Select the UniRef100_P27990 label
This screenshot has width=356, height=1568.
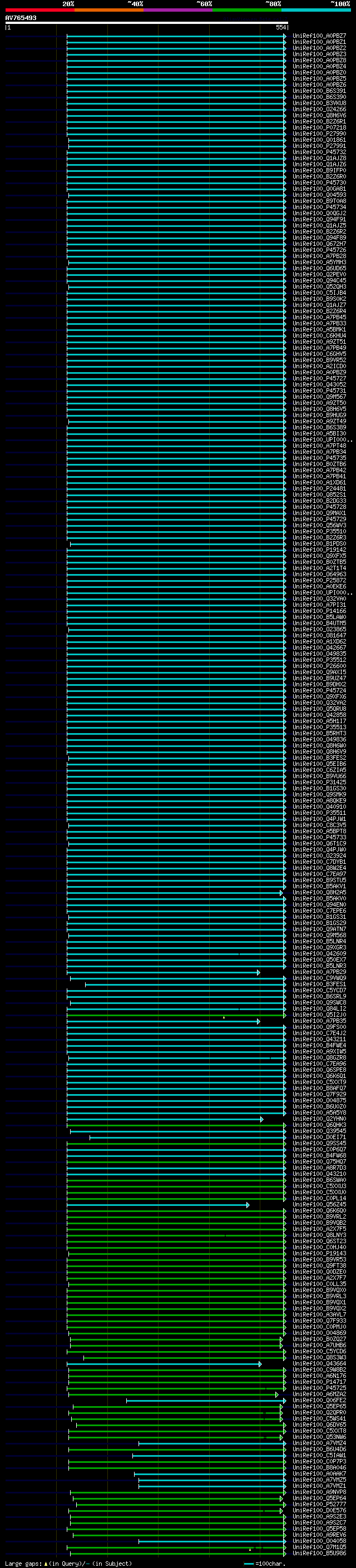(x=319, y=133)
